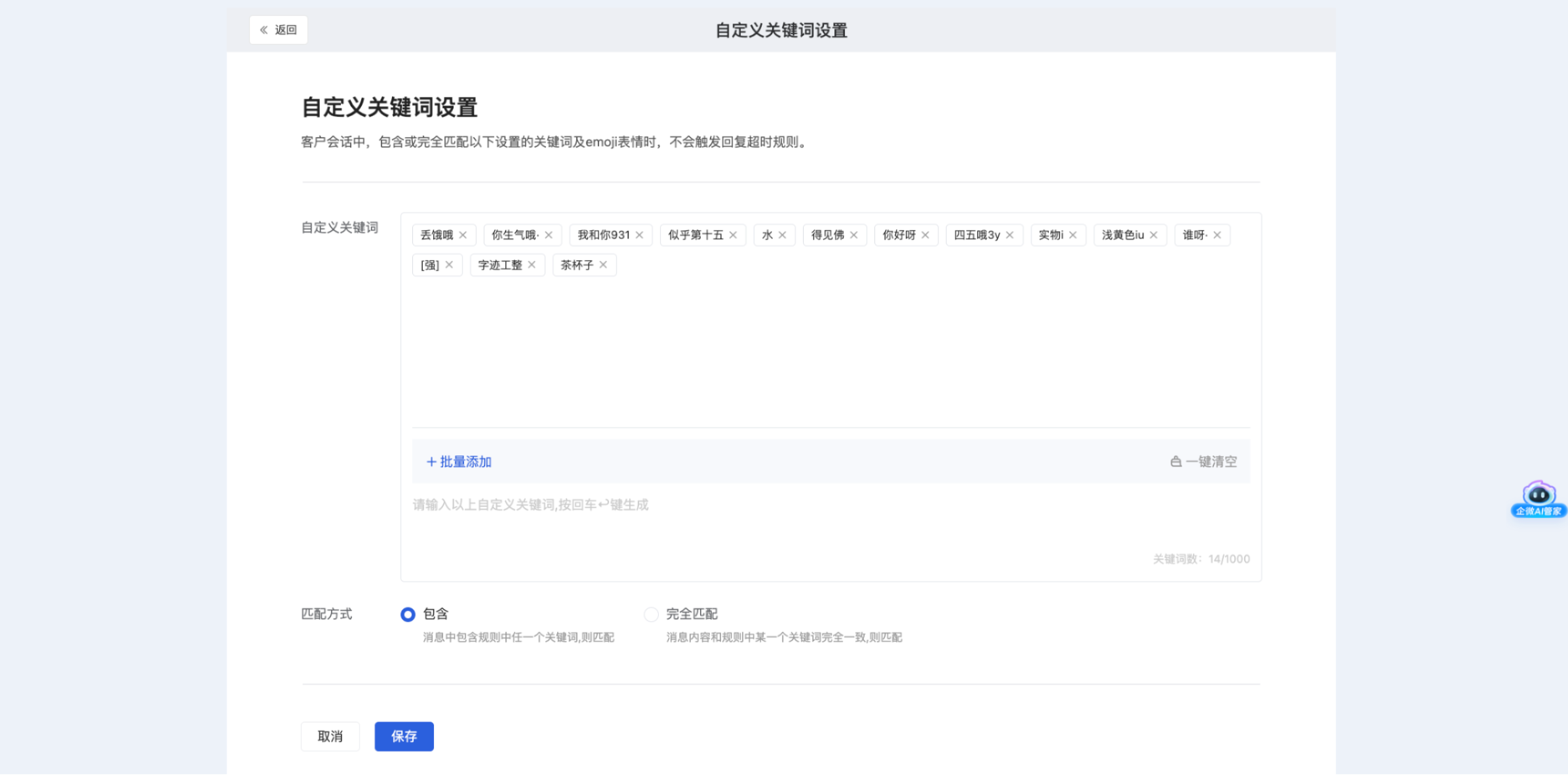Image resolution: width=1568 pixels, height=778 pixels.
Task: Save settings with the 保存 button
Action: click(x=404, y=736)
